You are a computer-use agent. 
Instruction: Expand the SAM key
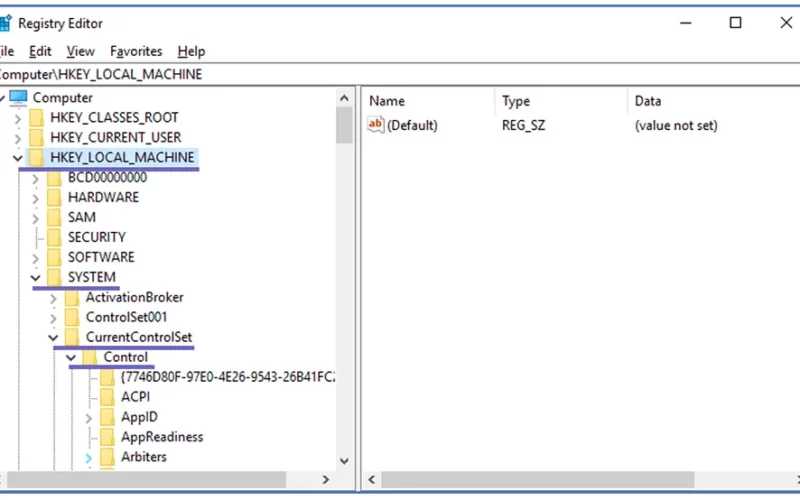coord(36,218)
